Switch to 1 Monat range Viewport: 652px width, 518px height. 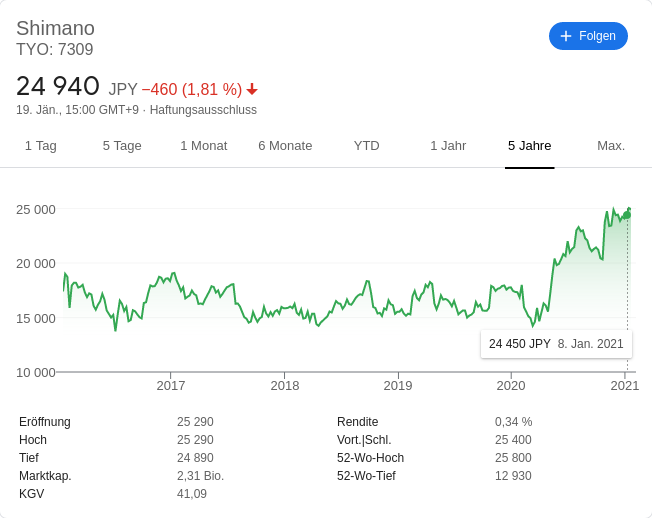click(204, 146)
